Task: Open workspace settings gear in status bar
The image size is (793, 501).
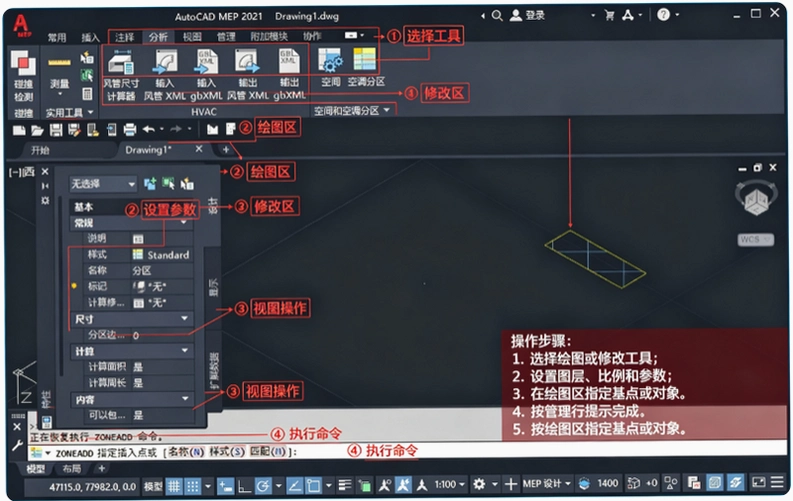Action: pos(478,484)
